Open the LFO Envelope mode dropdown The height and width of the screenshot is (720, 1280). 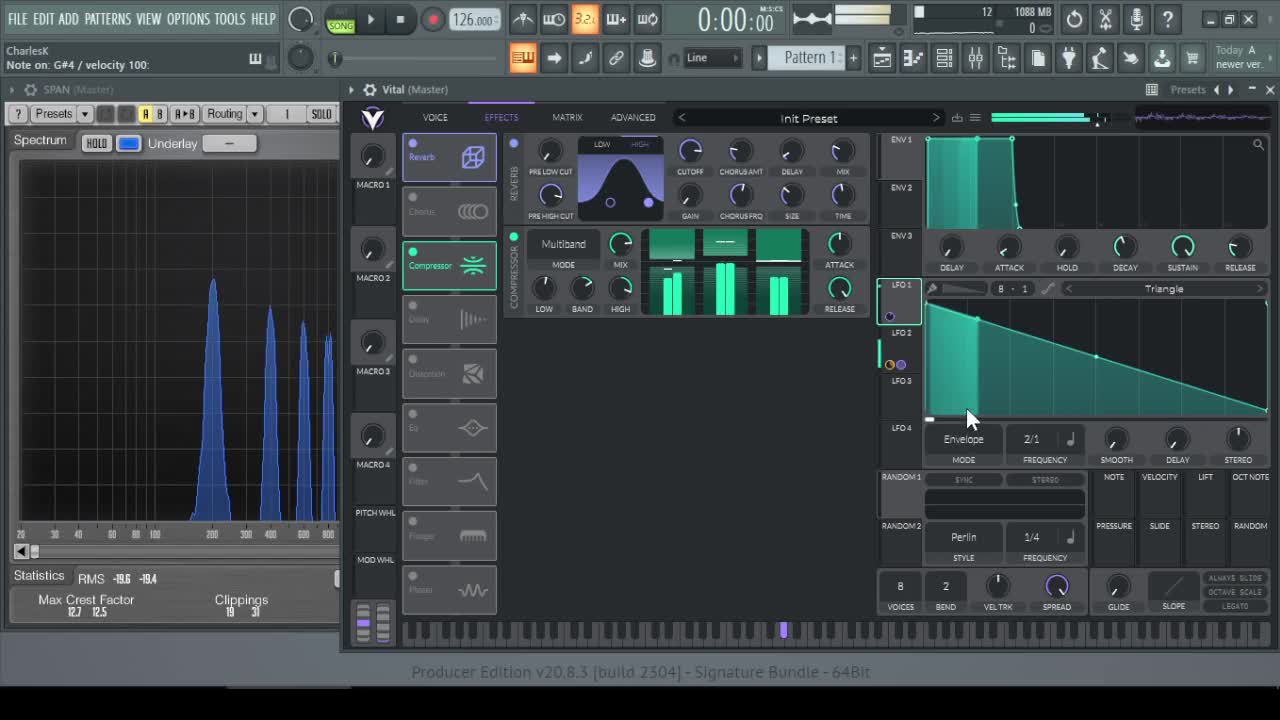(963, 439)
